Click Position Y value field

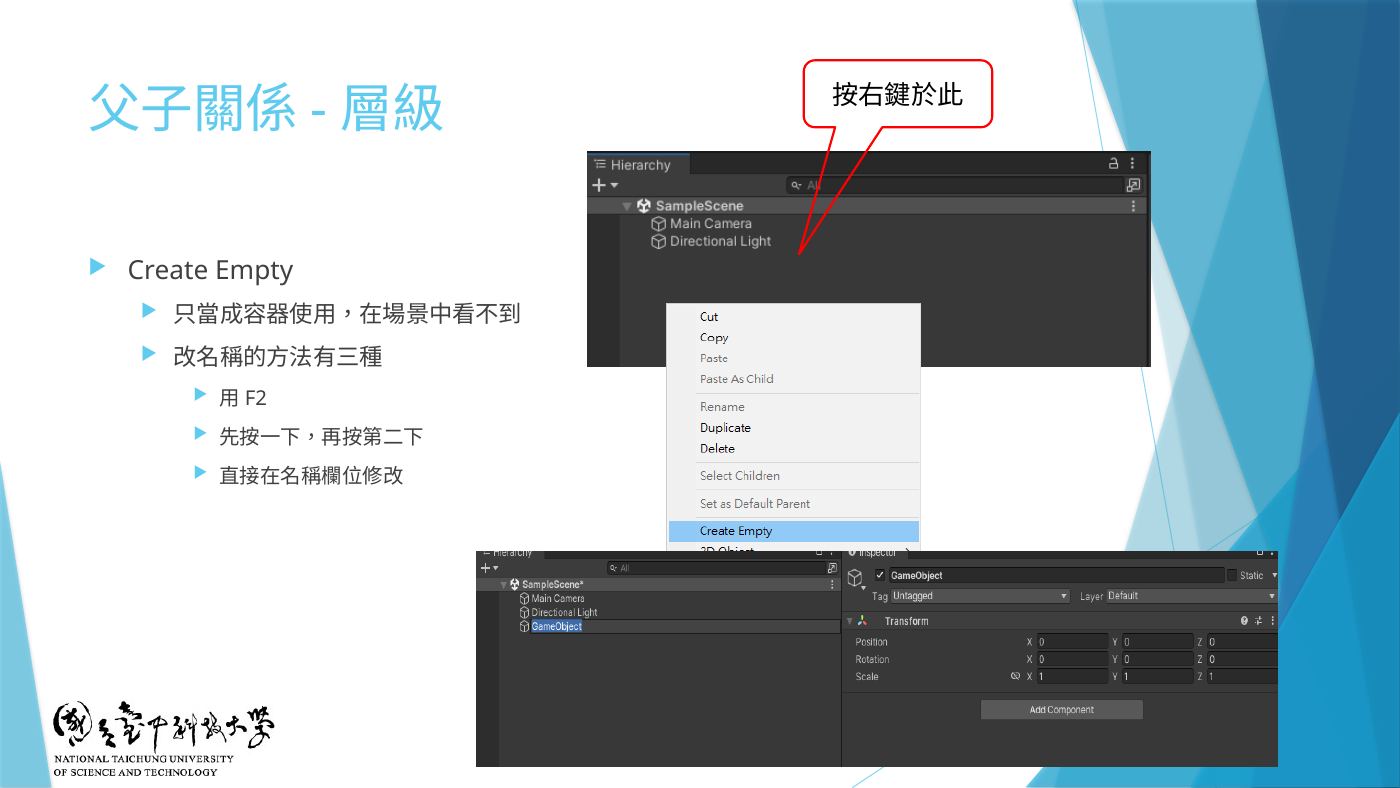coord(1157,642)
